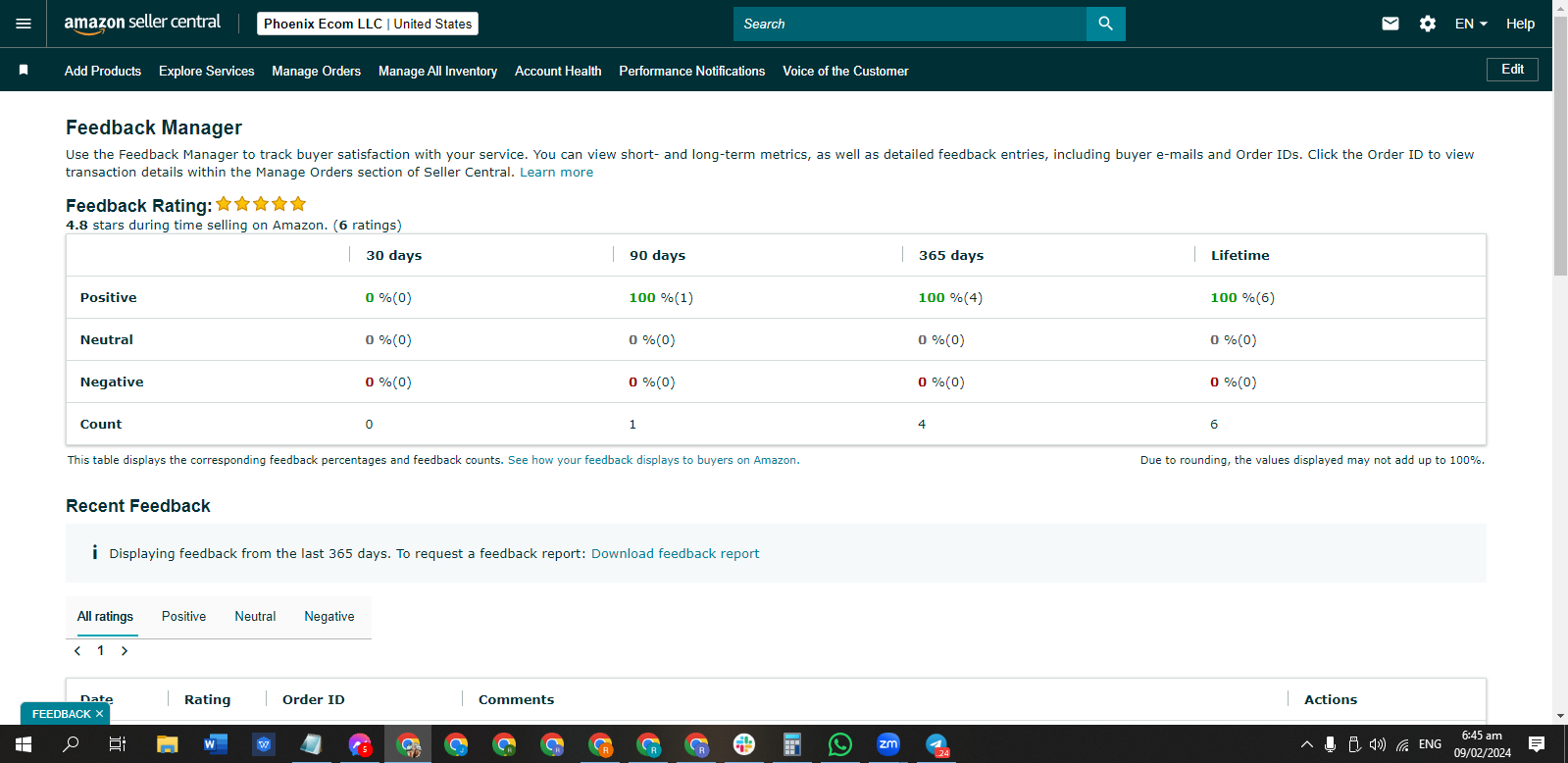Select the Negative ratings tab

coord(329,616)
